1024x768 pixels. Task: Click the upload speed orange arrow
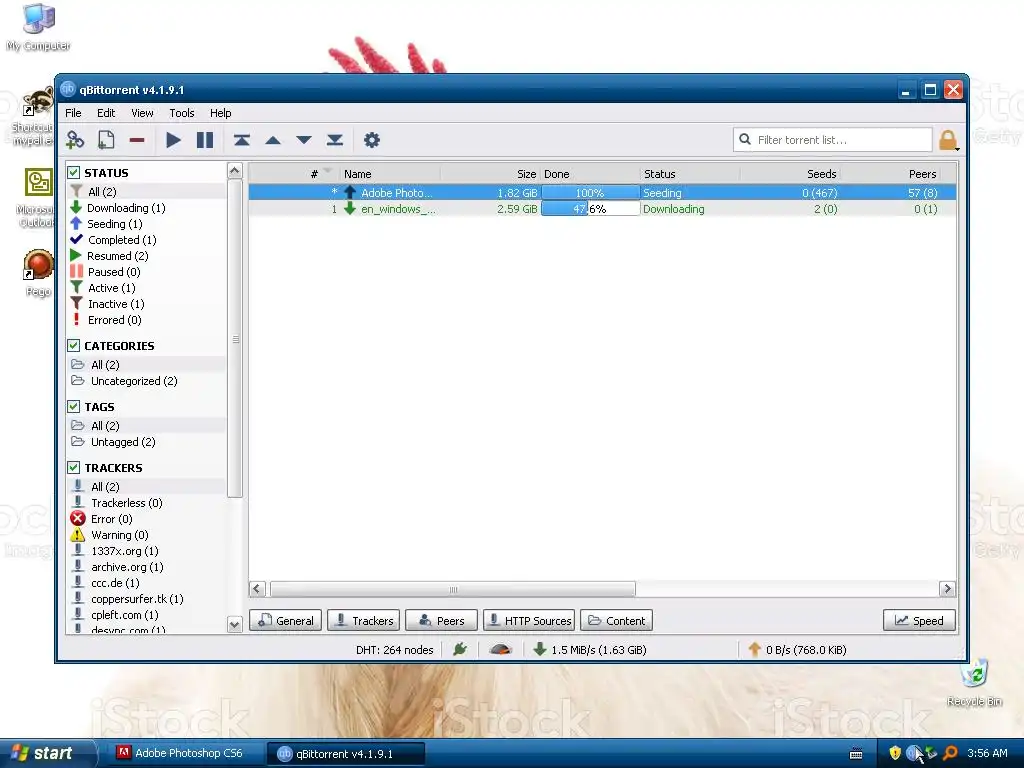(754, 649)
